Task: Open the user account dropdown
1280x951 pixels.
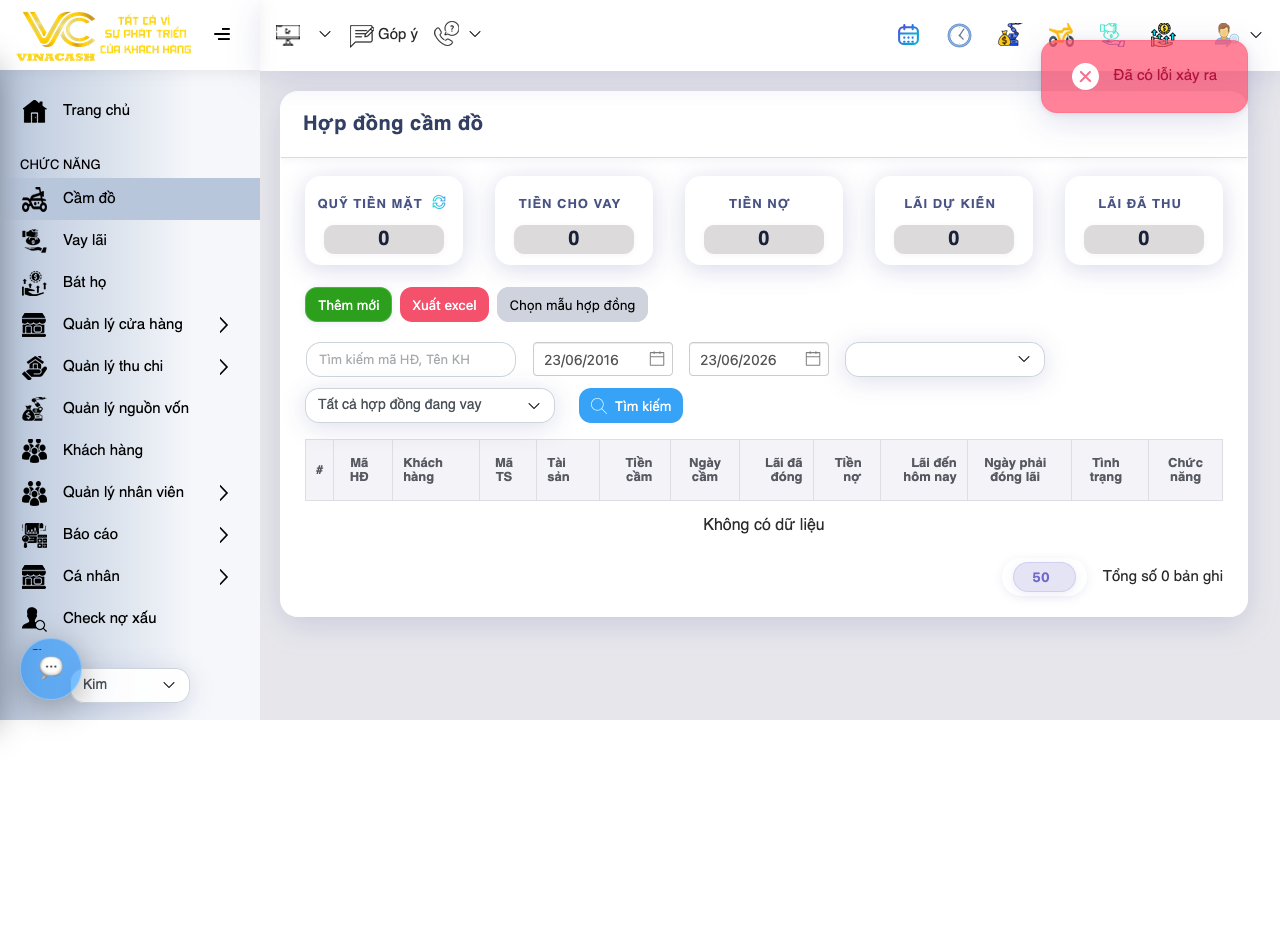Action: [x=1238, y=35]
